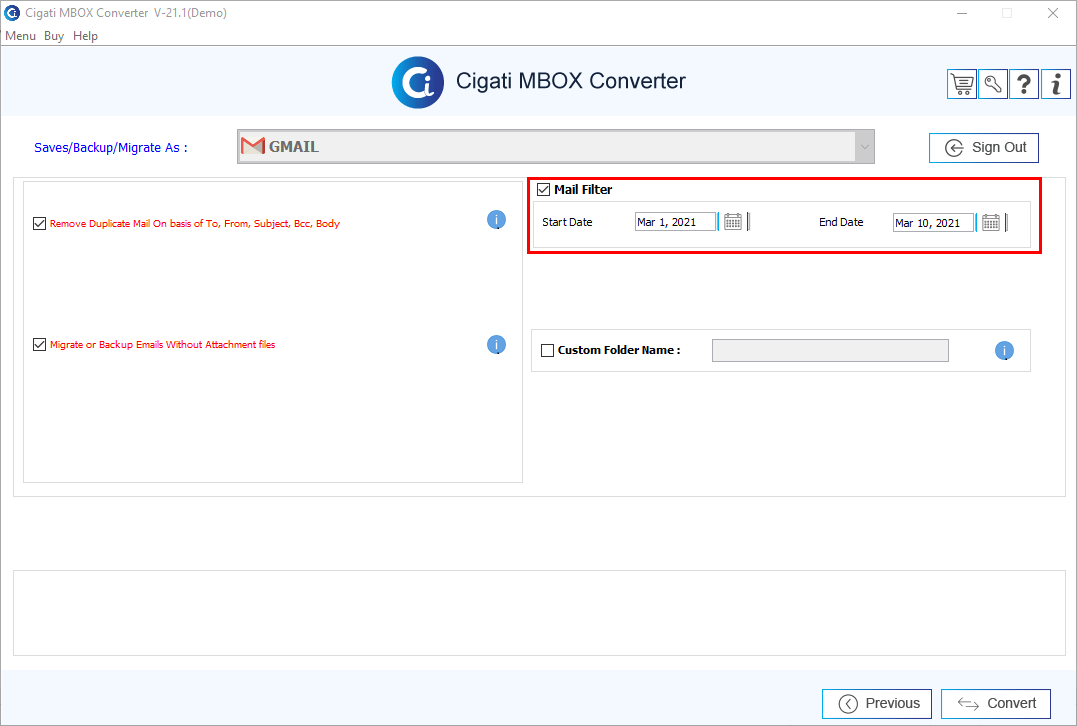The height and width of the screenshot is (726, 1077).
Task: Click the Sign Out button
Action: pyautogui.click(x=984, y=148)
